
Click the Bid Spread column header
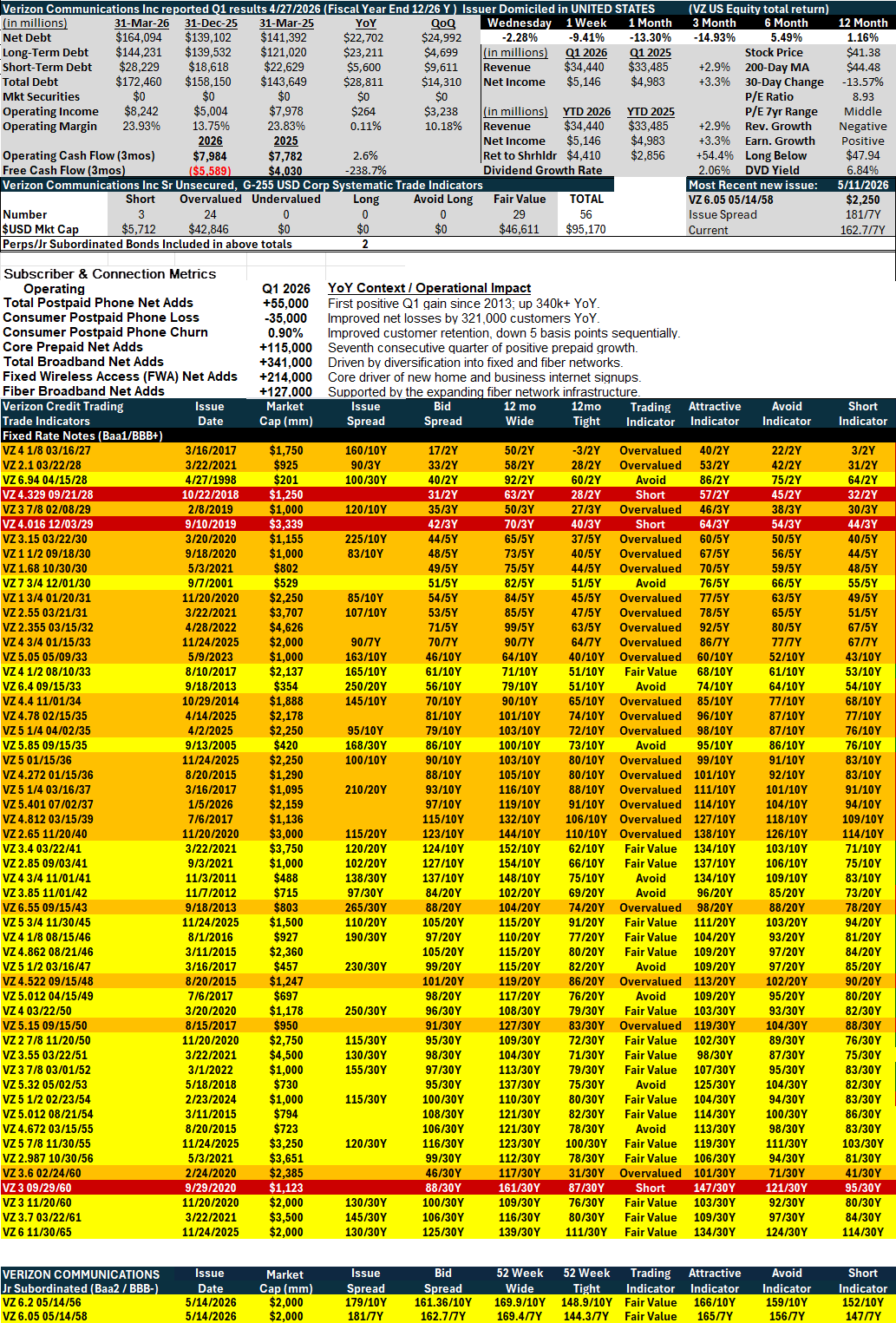click(x=442, y=414)
